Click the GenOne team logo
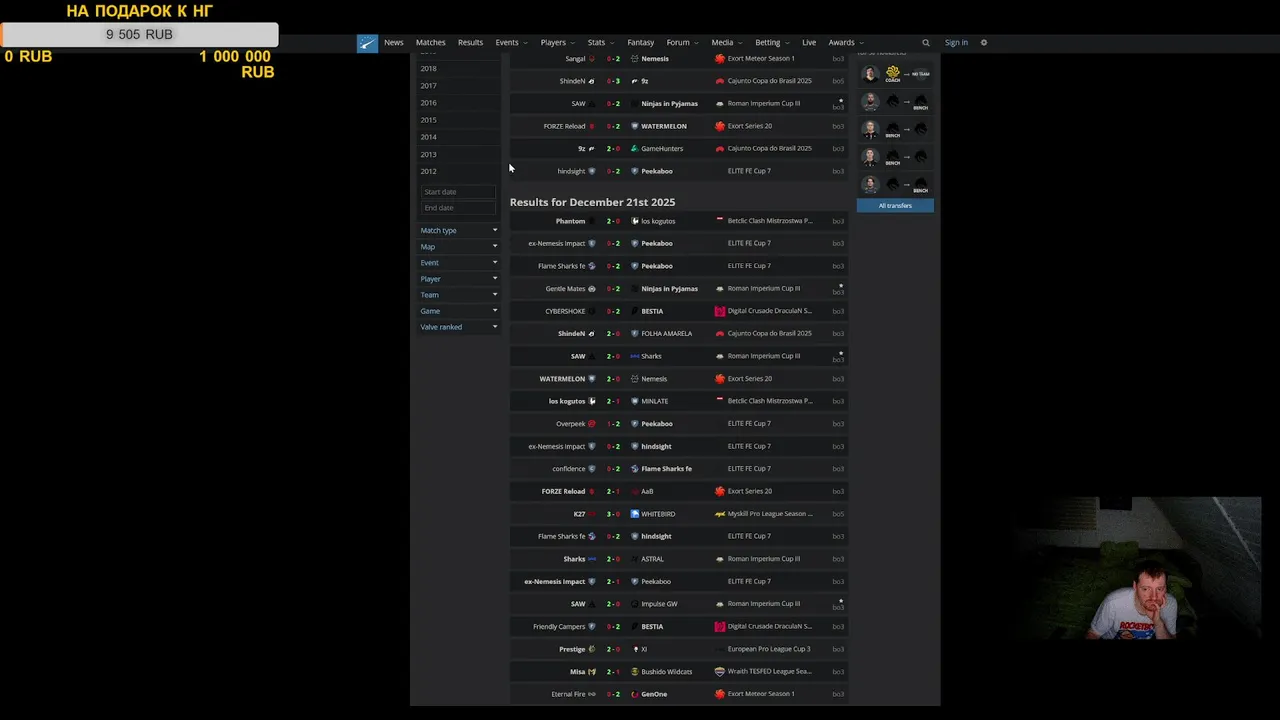The image size is (1280, 720). coord(635,694)
